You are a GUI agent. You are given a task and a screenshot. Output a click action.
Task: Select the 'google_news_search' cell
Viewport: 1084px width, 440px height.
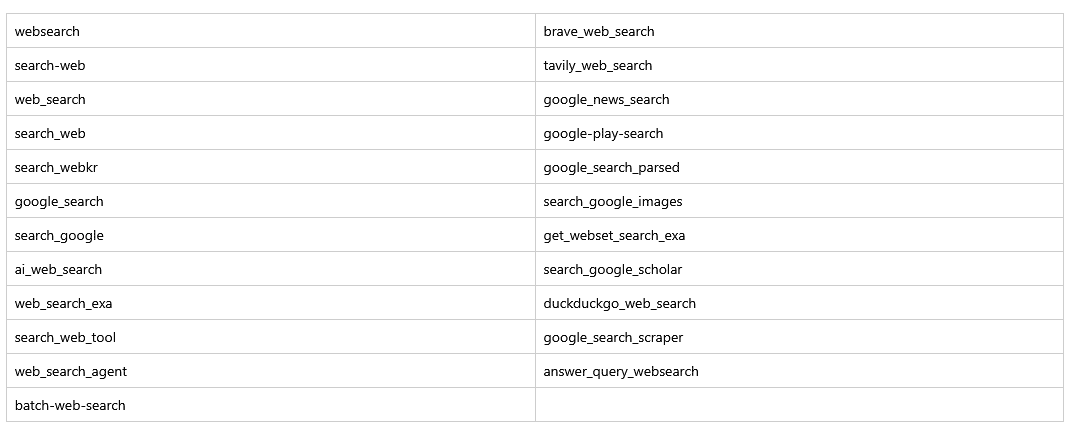click(x=607, y=99)
